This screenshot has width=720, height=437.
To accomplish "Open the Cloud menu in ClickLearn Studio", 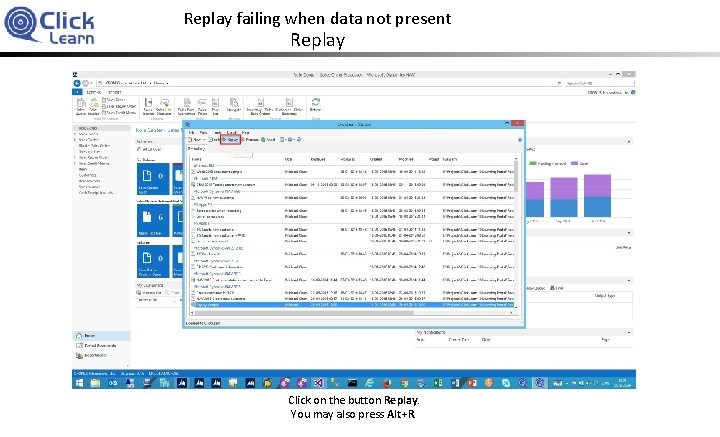I will click(231, 132).
